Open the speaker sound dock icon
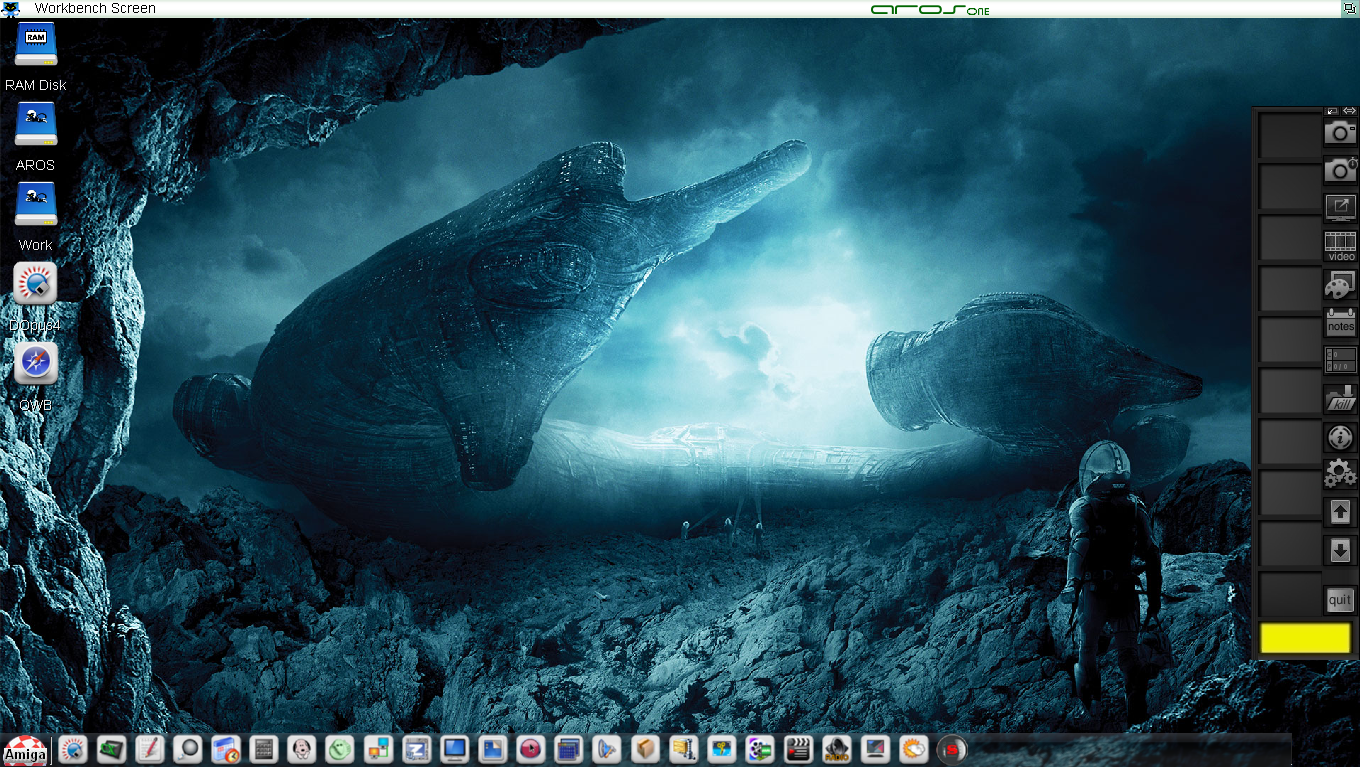The height and width of the screenshot is (767, 1360). point(606,749)
